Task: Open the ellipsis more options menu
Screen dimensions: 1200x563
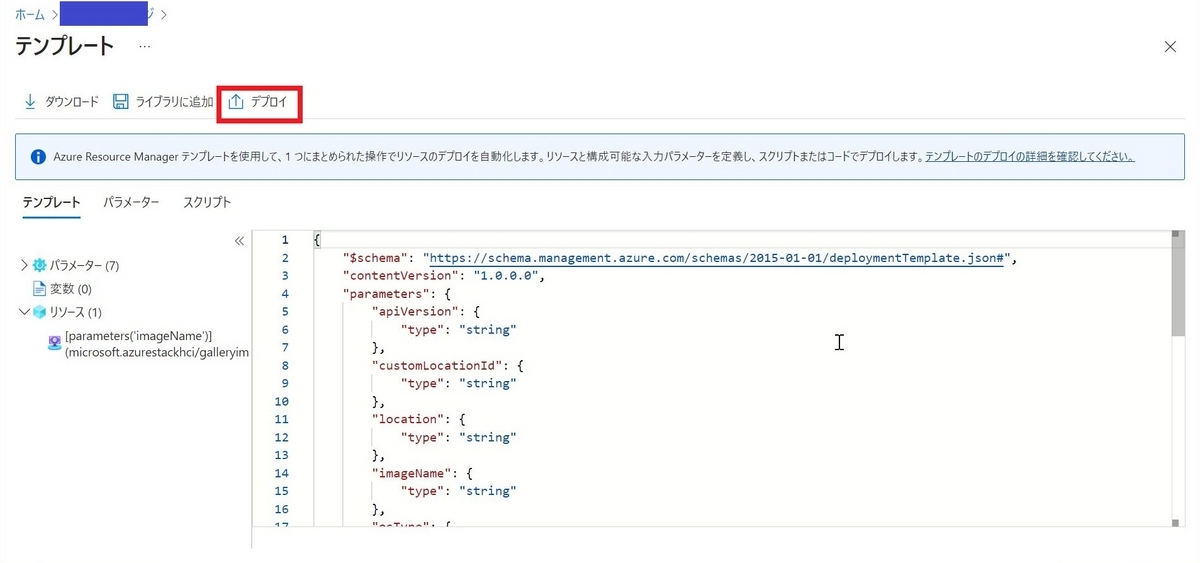Action: 145,46
